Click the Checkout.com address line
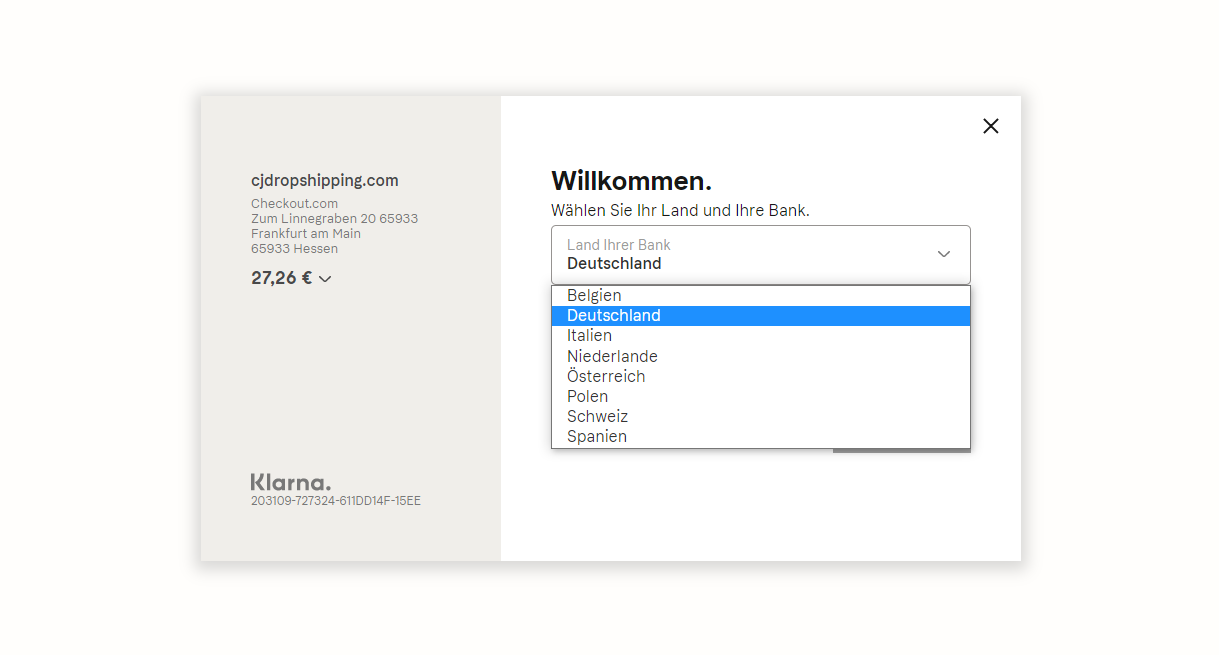The image size is (1219, 655). (294, 204)
